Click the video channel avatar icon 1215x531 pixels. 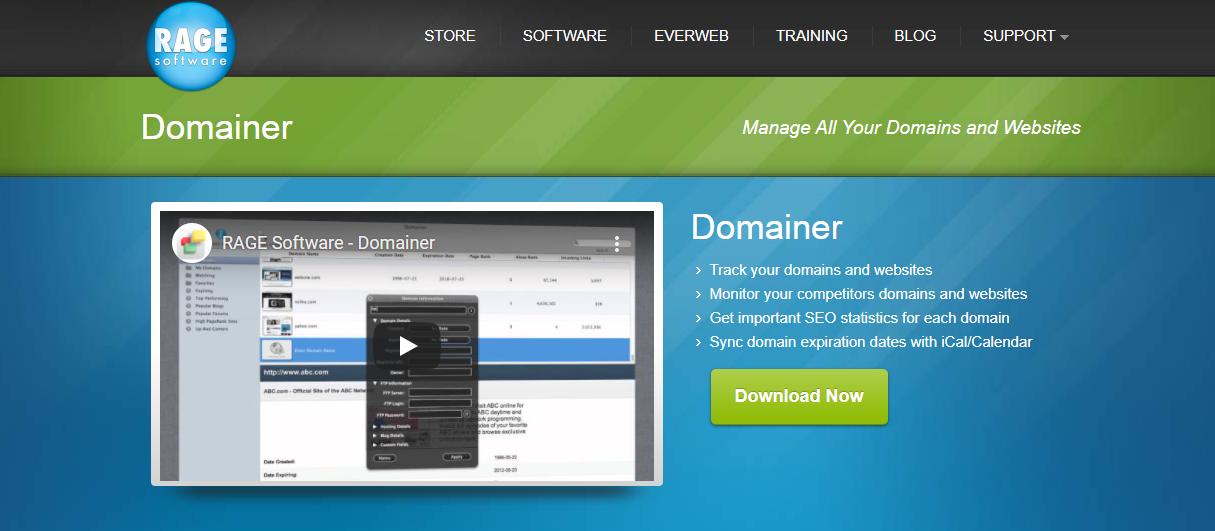point(191,242)
